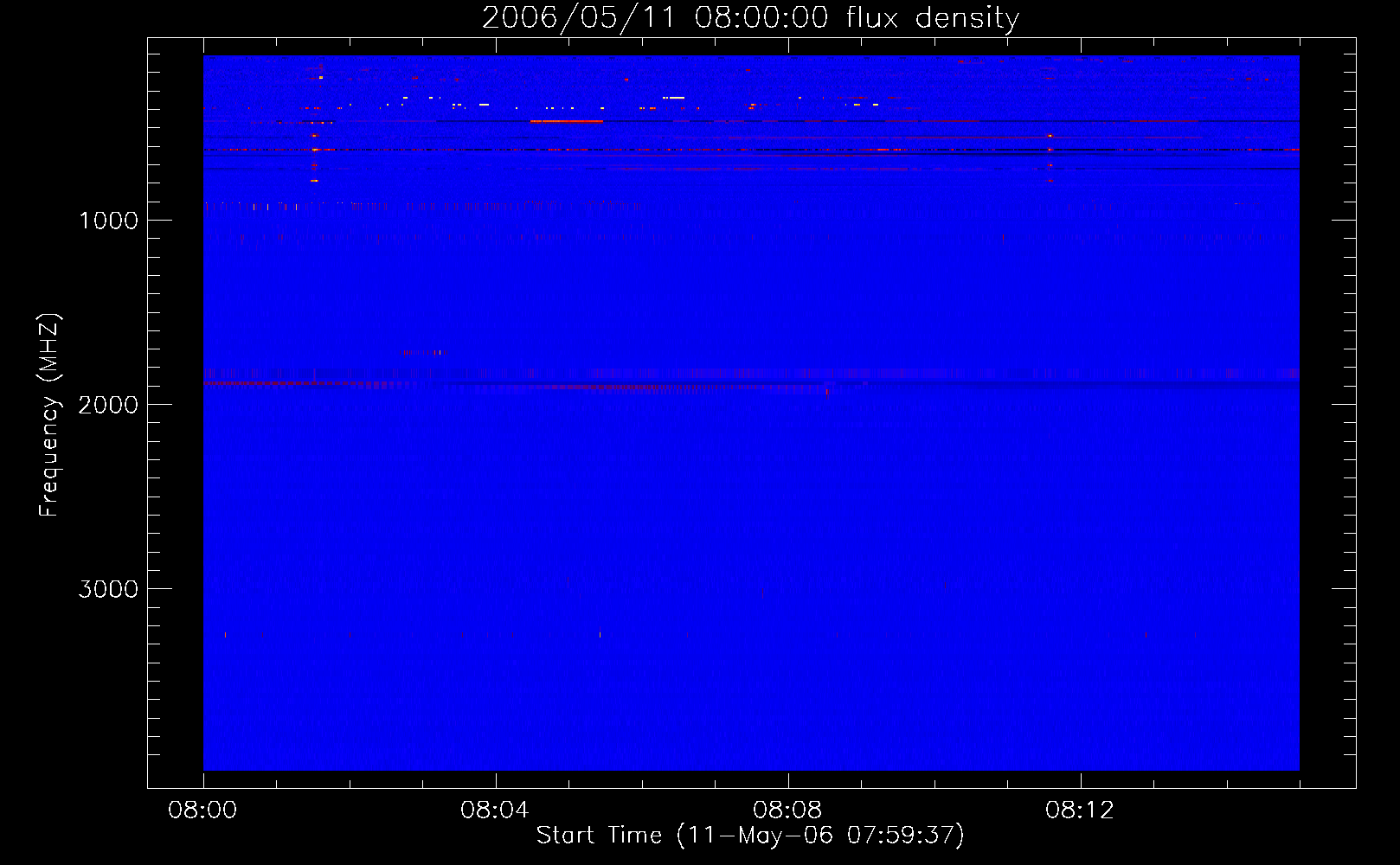The width and height of the screenshot is (1400, 865).
Task: Click the 08:12 time tick label
Action: [x=1080, y=811]
